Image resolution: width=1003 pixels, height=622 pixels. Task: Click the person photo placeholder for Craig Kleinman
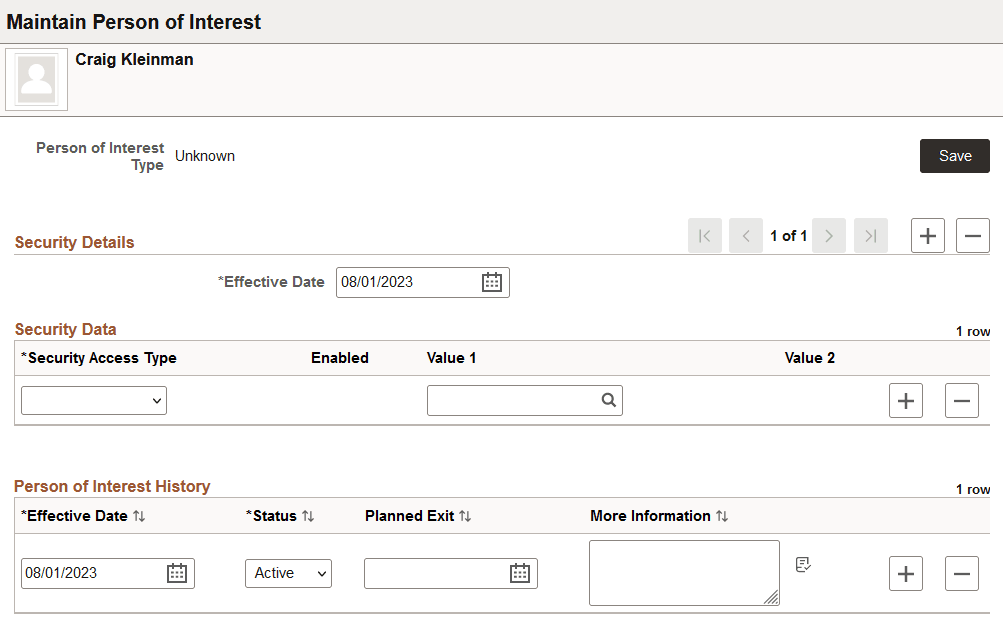36,78
